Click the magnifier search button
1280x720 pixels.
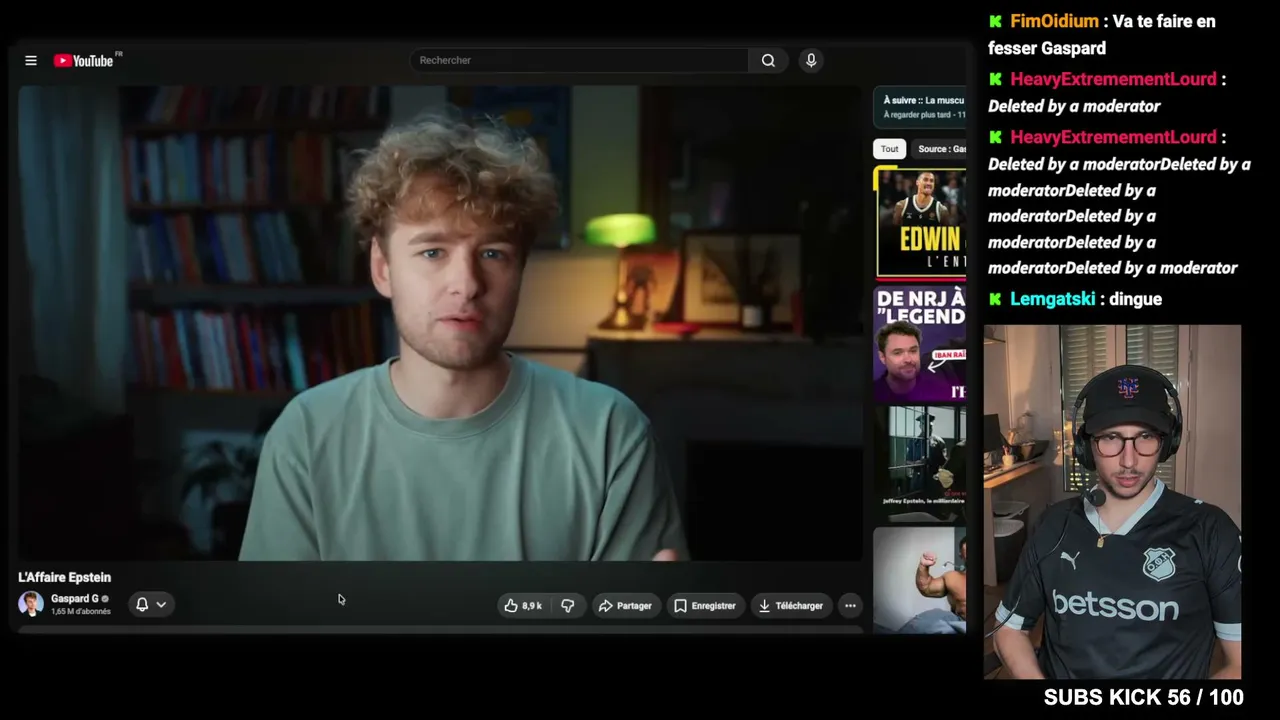pyautogui.click(x=768, y=60)
